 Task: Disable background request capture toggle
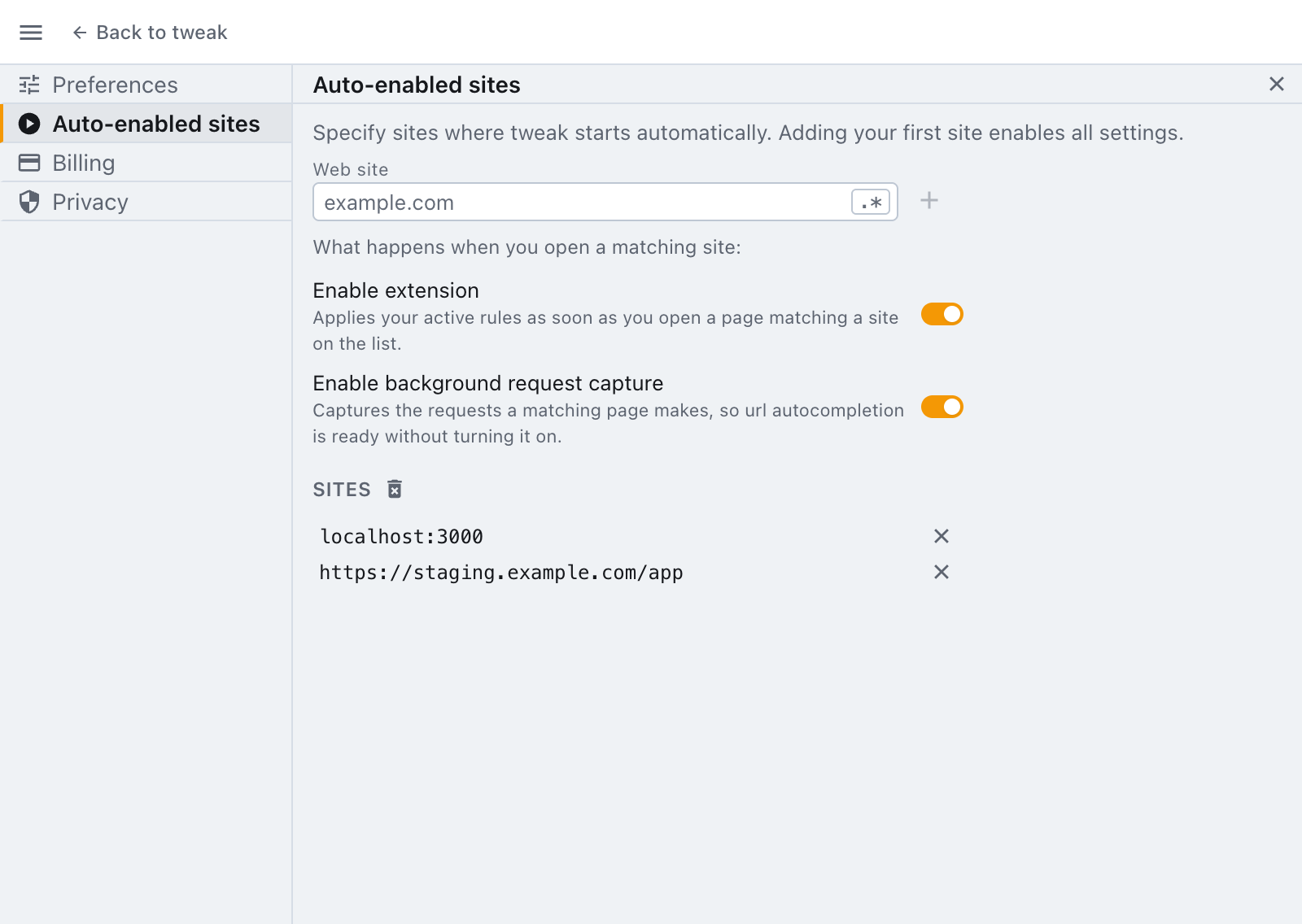942,407
